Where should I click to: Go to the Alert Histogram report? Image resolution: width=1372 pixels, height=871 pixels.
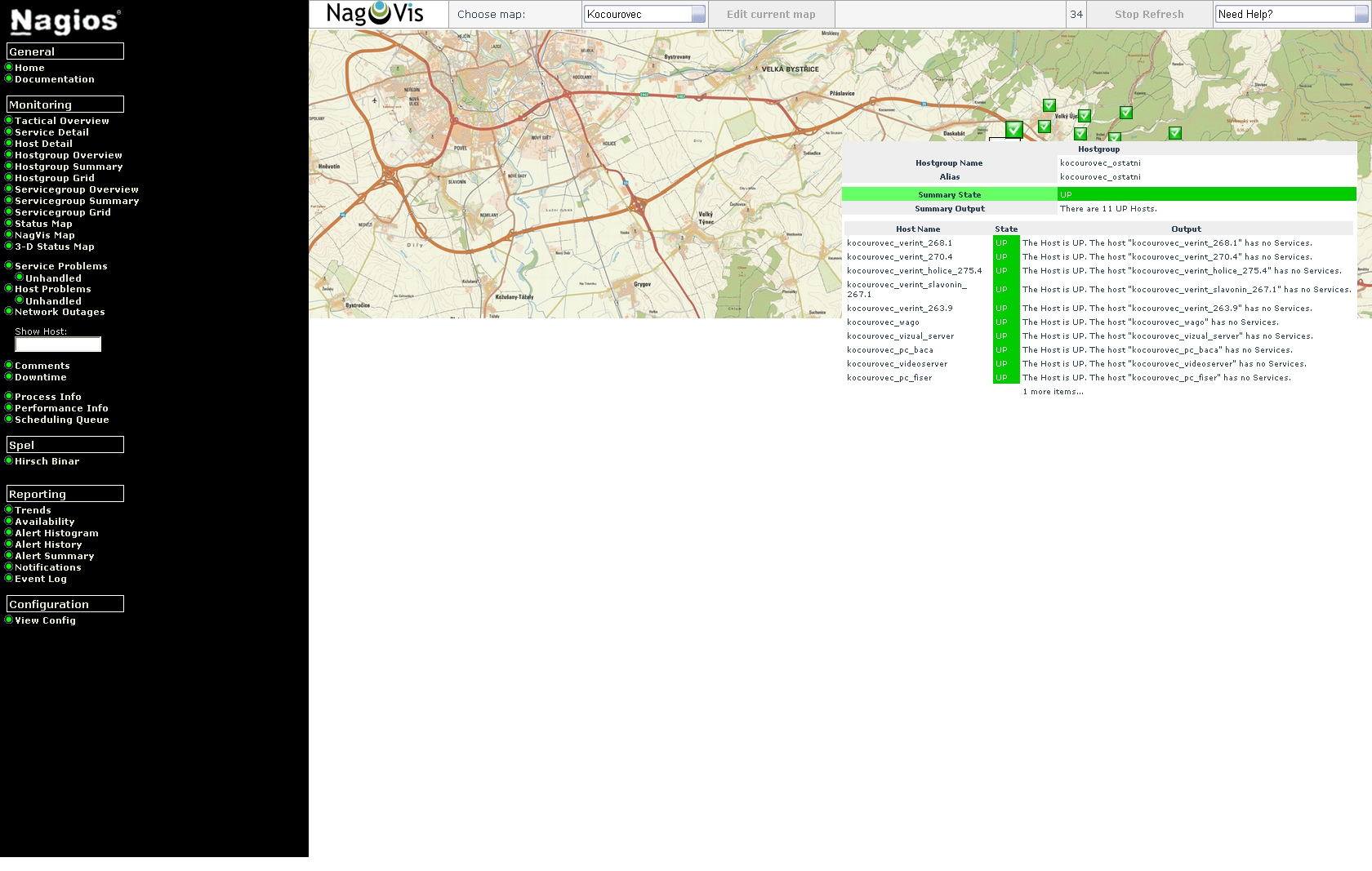pyautogui.click(x=56, y=533)
